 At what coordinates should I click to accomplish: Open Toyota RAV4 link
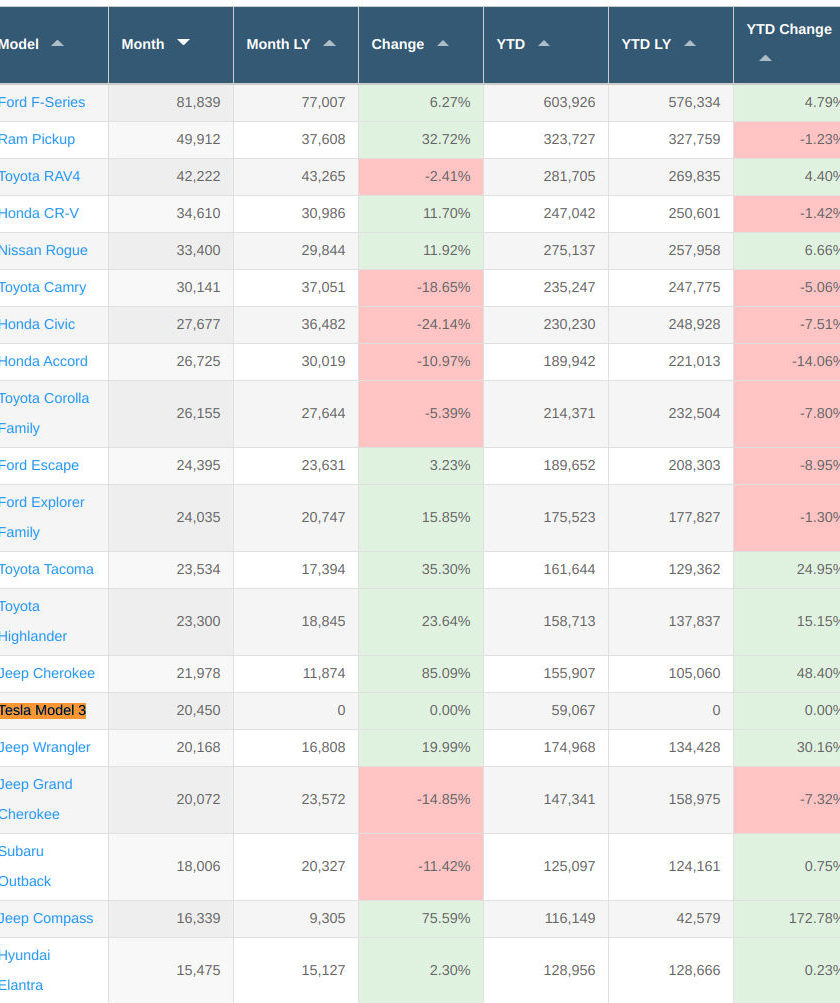tap(40, 177)
